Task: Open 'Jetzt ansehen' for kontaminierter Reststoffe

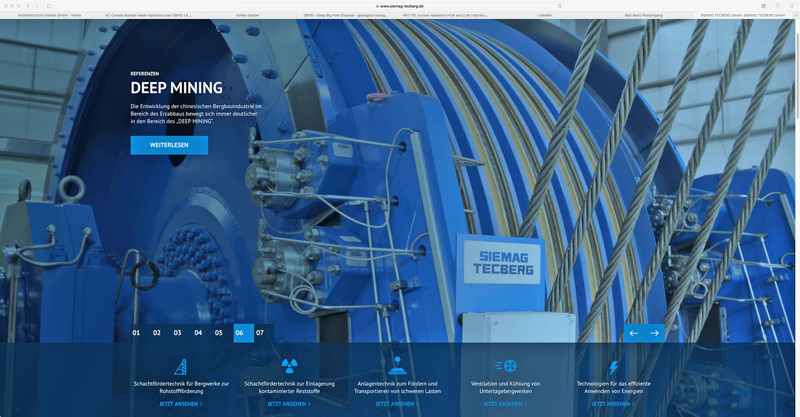Action: point(289,404)
